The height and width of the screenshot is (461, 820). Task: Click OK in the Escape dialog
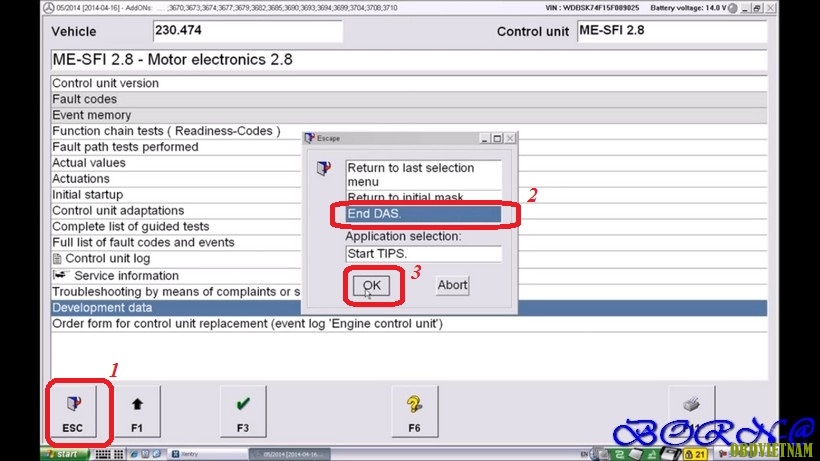pyautogui.click(x=371, y=285)
